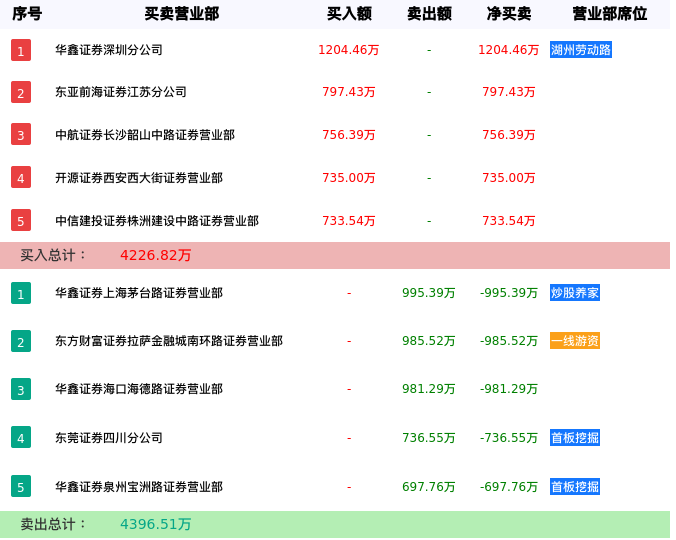Sort by the 净买卖 column header

(509, 14)
